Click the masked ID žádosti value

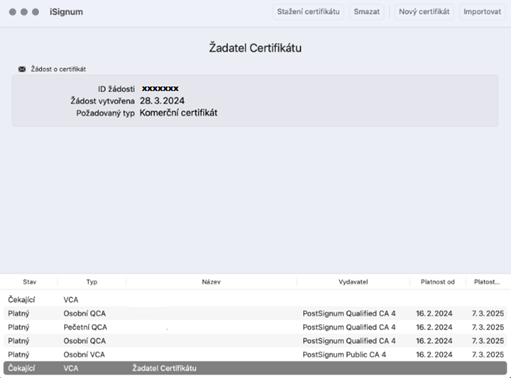[x=160, y=89]
